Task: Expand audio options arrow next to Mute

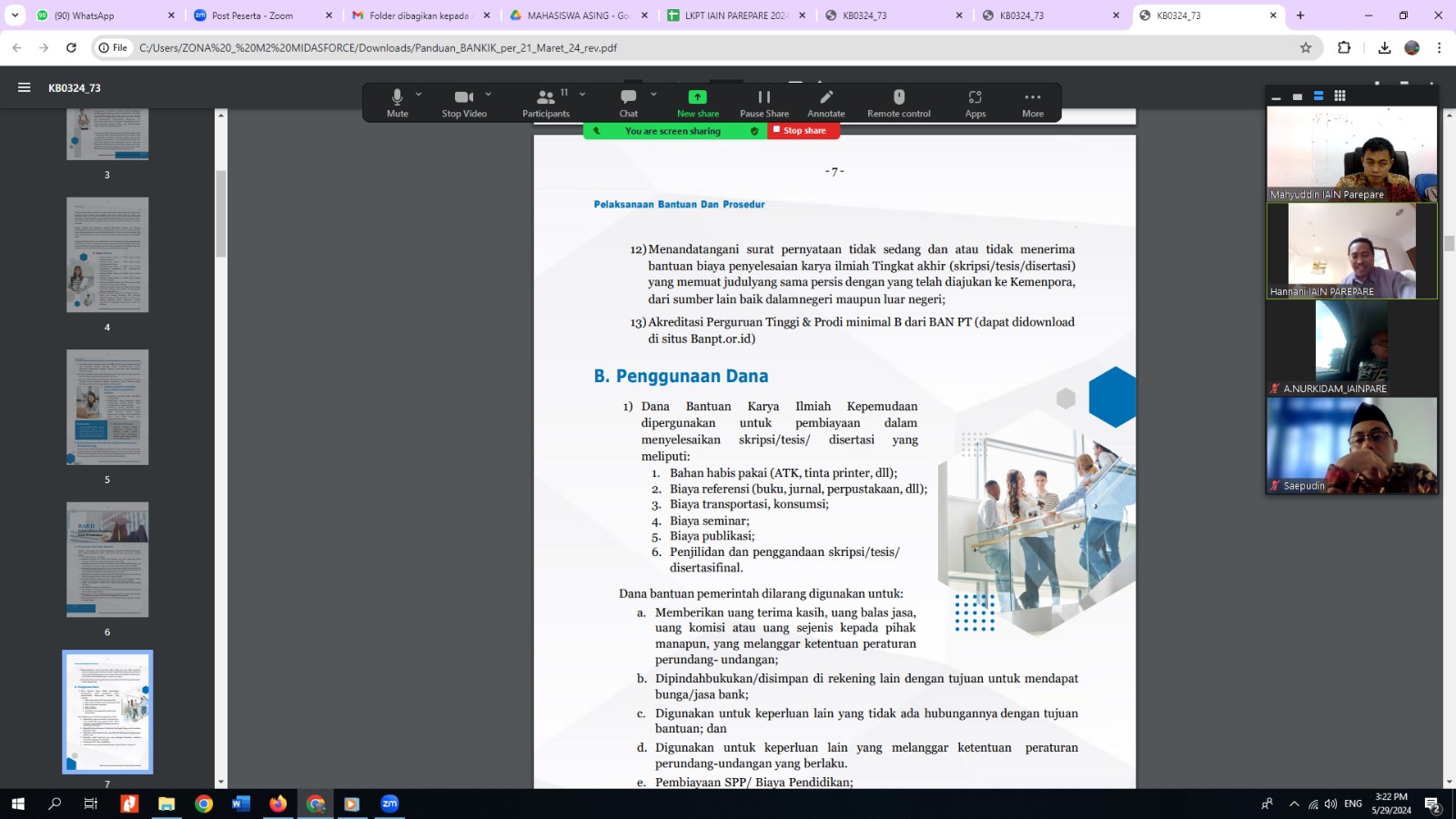Action: click(419, 94)
